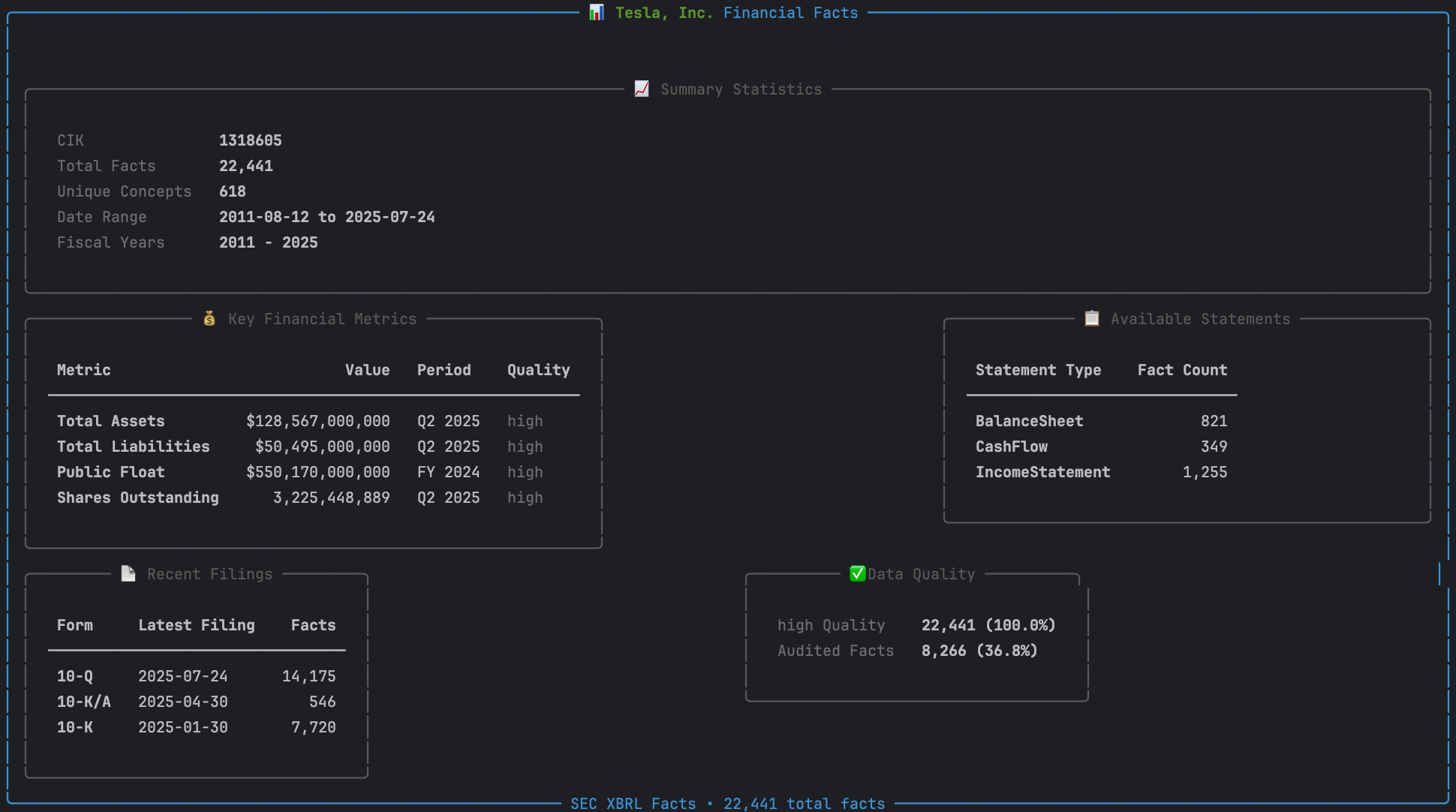Click the 'Total Assets' metric row label
This screenshot has height=812, width=1456.
click(x=111, y=421)
